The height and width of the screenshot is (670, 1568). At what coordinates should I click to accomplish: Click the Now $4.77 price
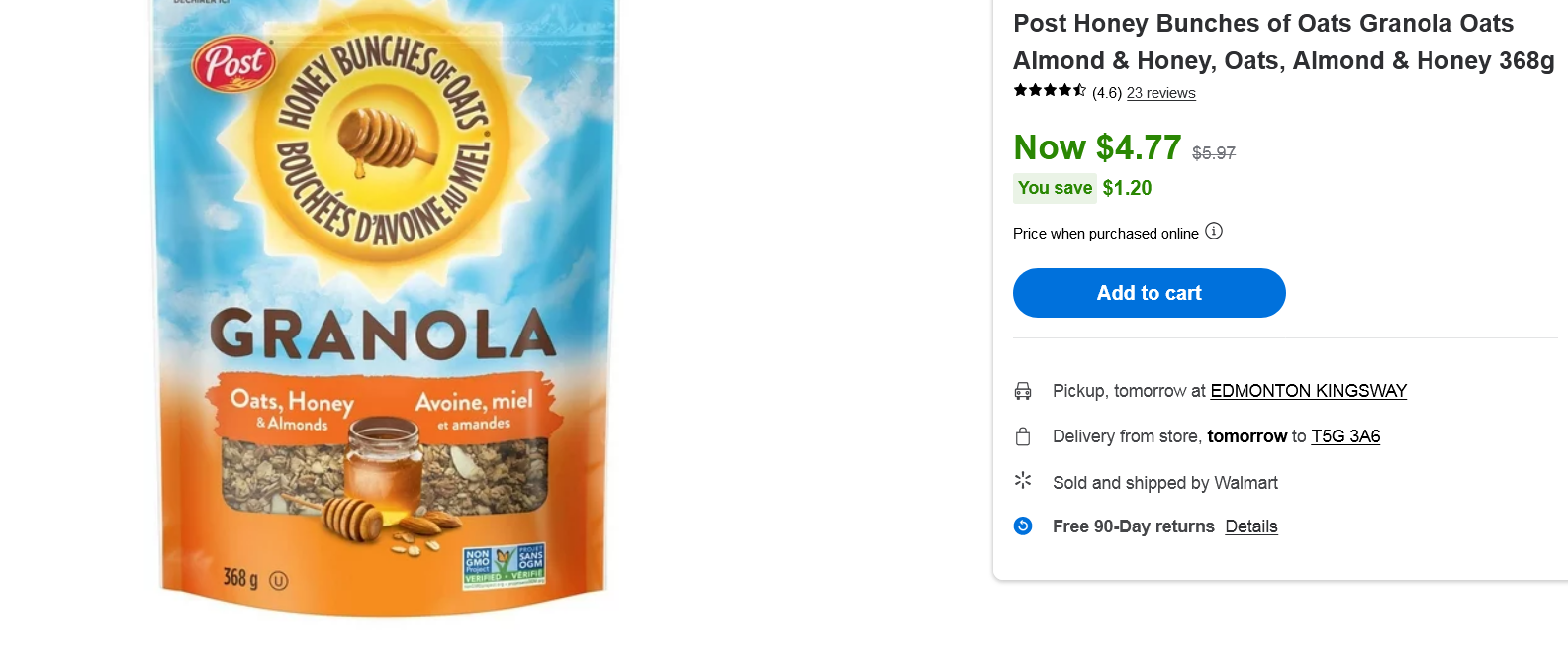point(1097,148)
